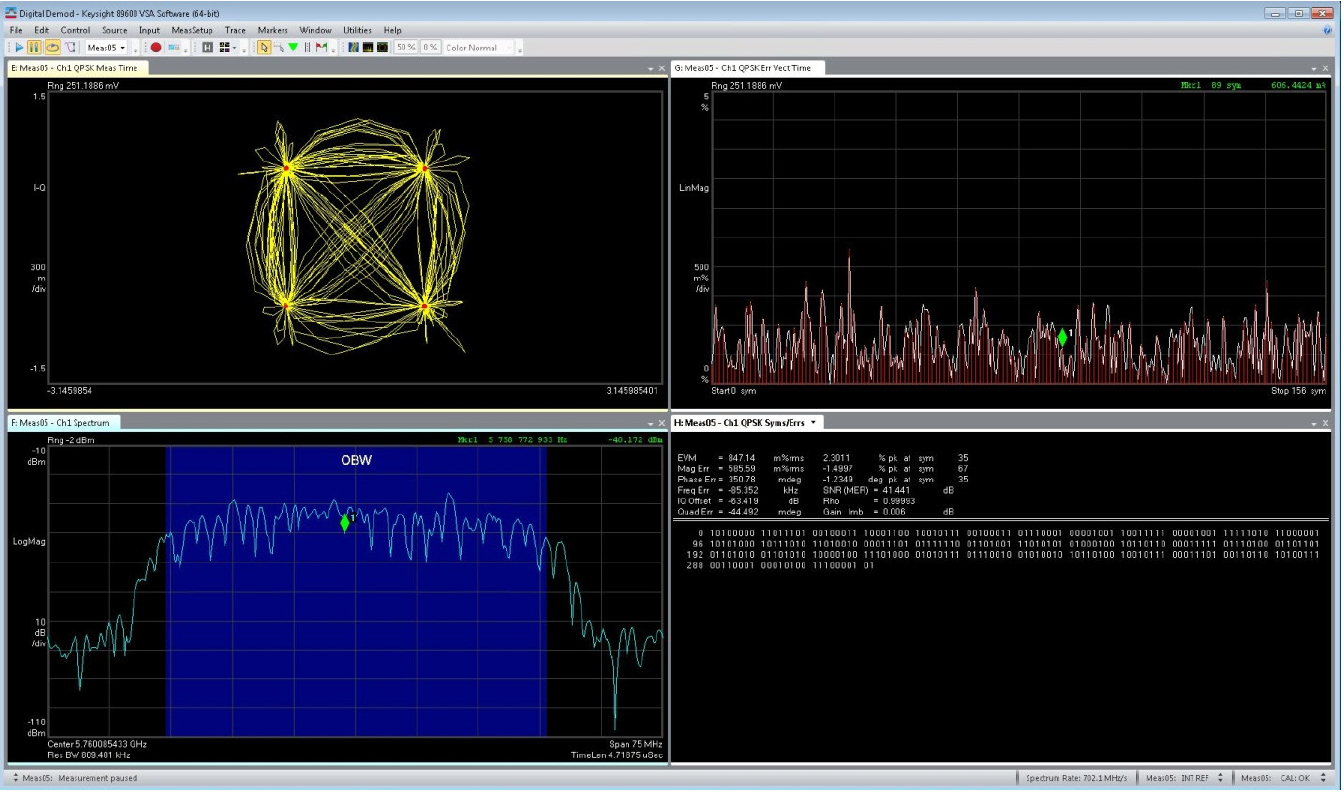Viewport: 1344px width, 797px height.
Task: Open the MeasSetup menu
Action: point(191,30)
